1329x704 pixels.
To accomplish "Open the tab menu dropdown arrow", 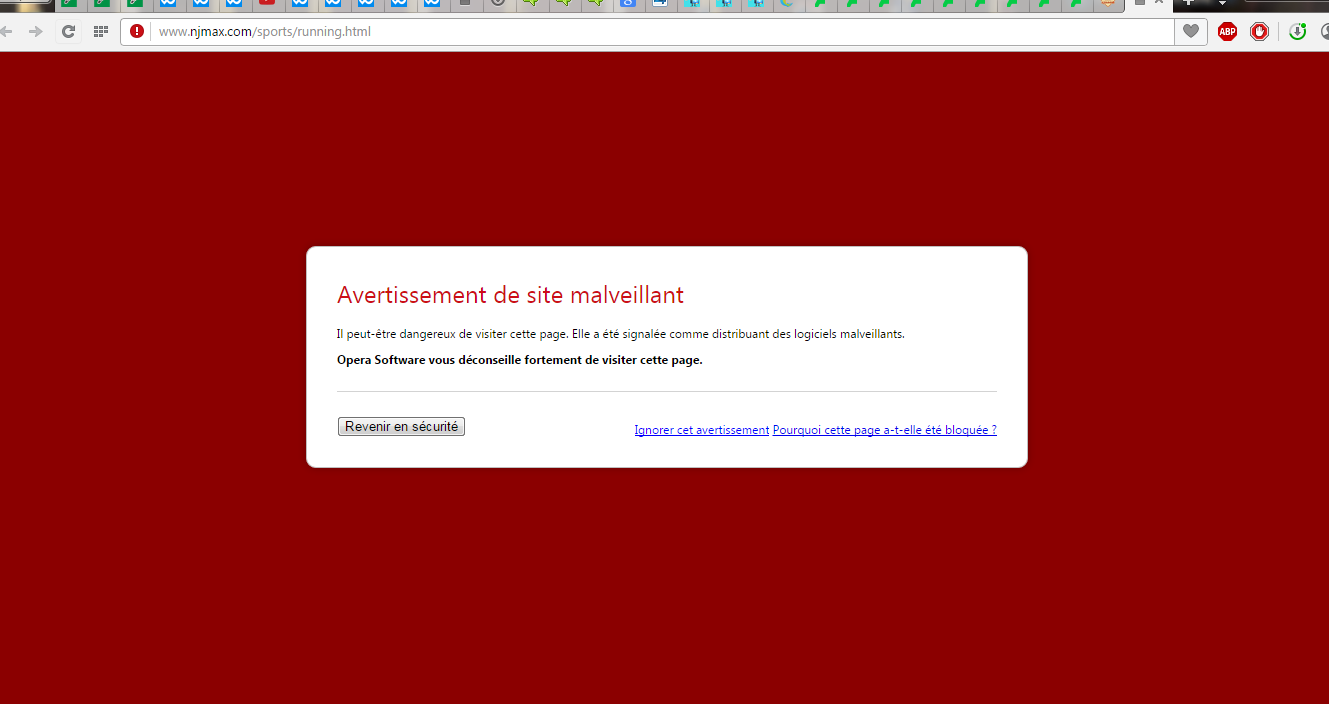I will (x=1221, y=3).
